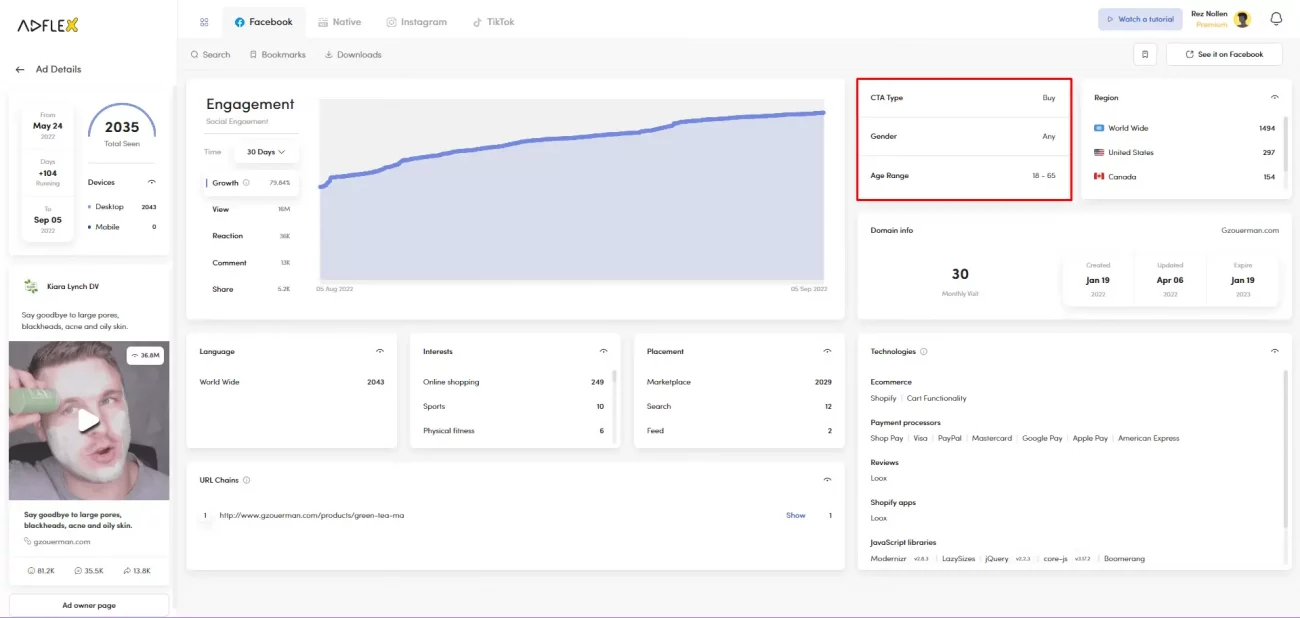Click the United States flag icon
This screenshot has width=1300, height=618.
point(1099,153)
